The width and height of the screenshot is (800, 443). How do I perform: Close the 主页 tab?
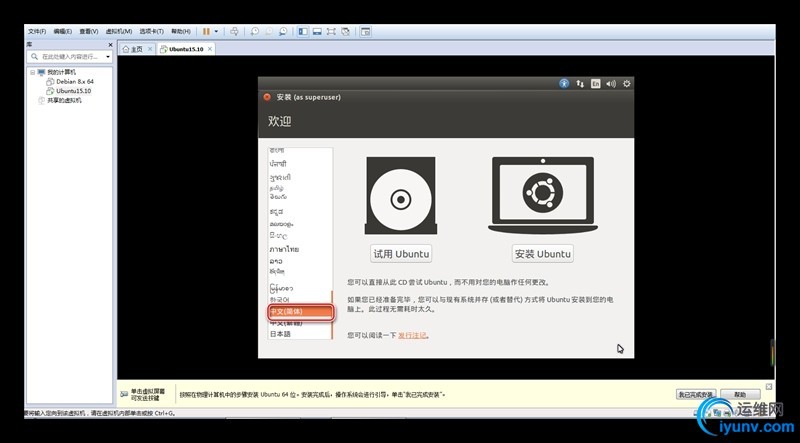[149, 49]
